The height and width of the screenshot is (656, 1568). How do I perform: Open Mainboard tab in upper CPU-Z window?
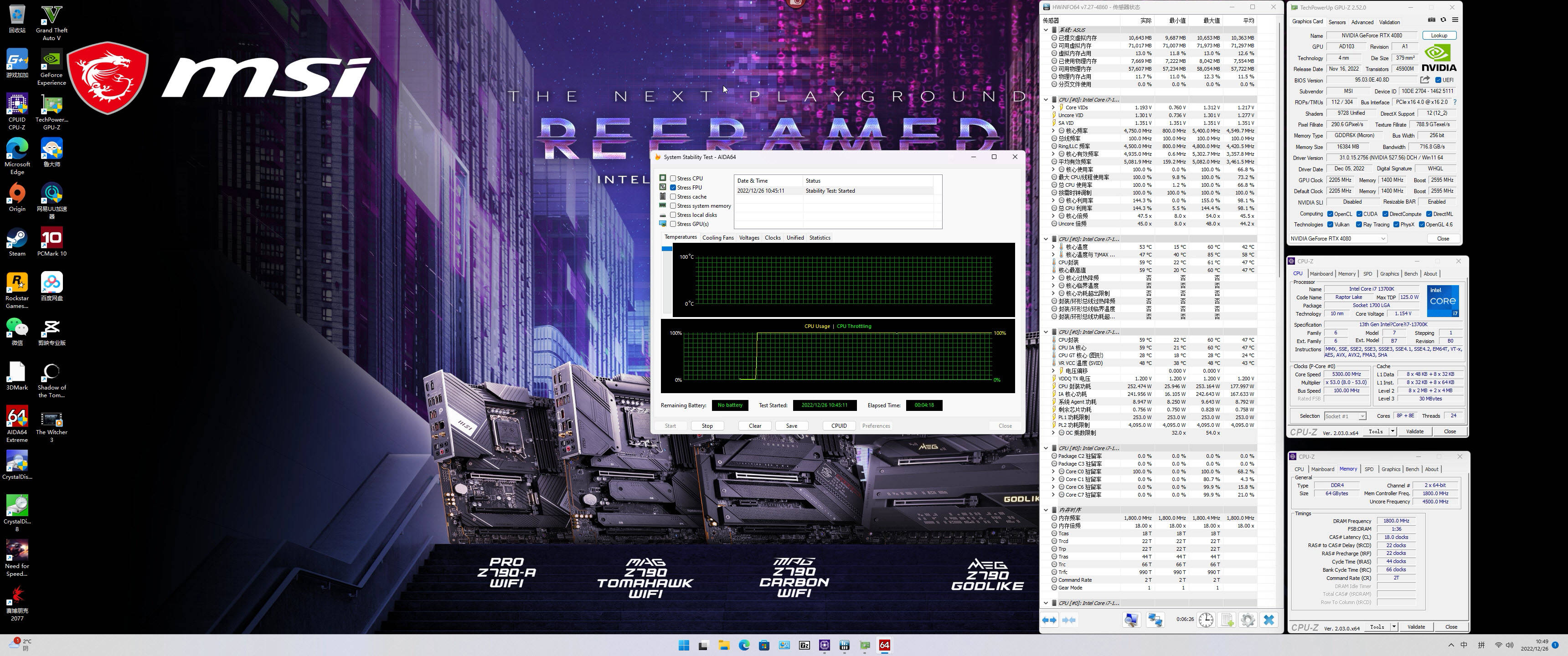[1321, 274]
